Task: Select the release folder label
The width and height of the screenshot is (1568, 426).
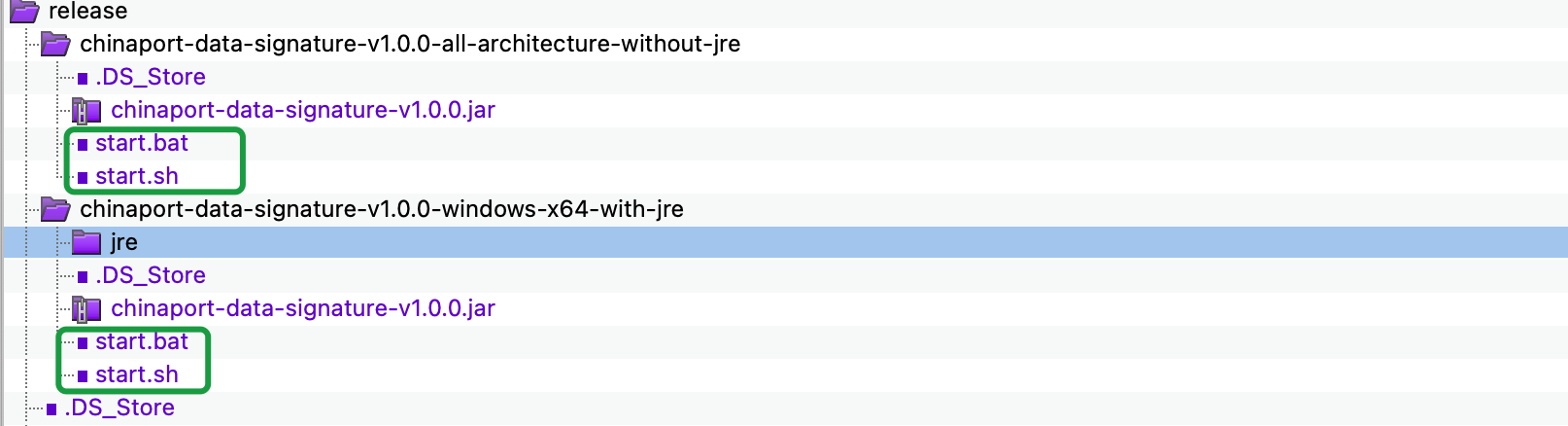Action: [x=88, y=11]
